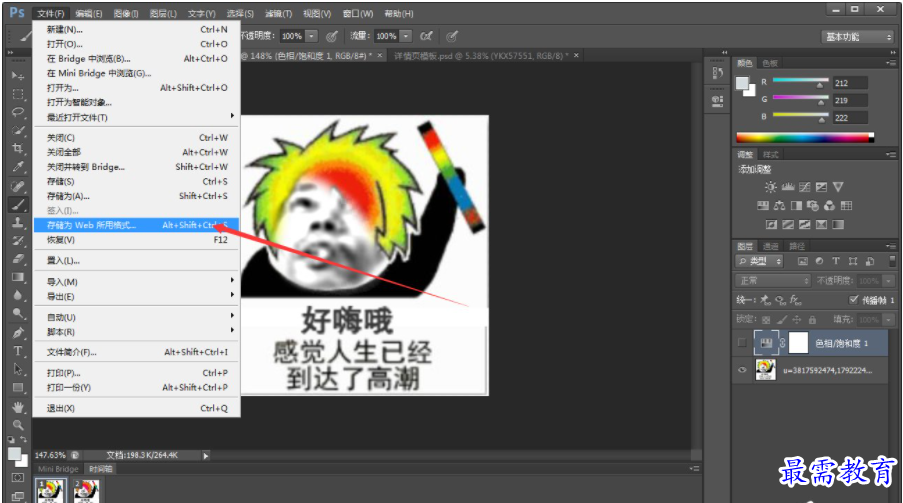
Task: Expand the Recent Files submenu
Action: (136, 117)
